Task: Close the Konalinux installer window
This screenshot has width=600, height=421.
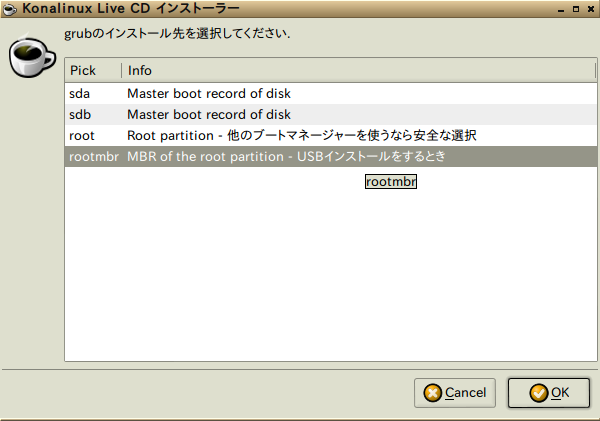Action: [591, 9]
